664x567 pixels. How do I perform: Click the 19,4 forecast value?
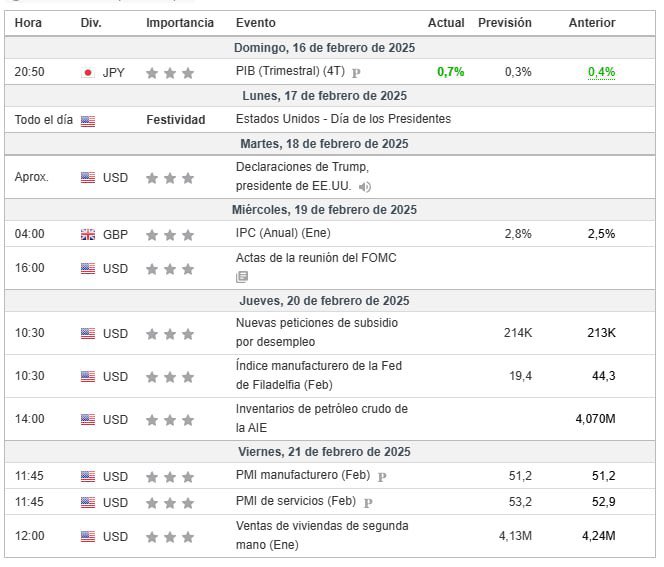(520, 376)
